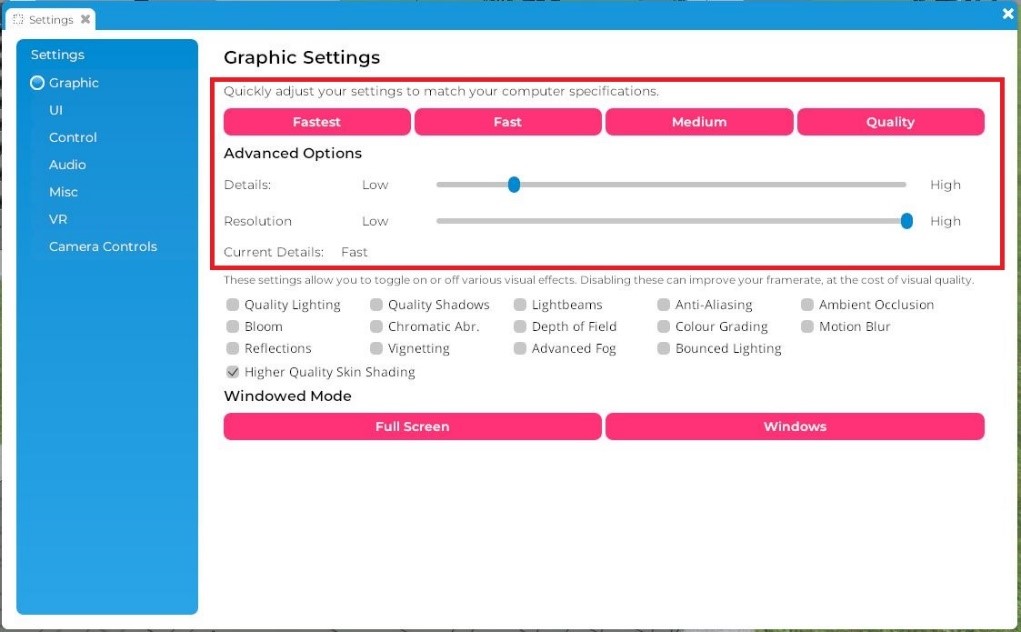Click the dotted square icon on Settings tab
The height and width of the screenshot is (632, 1021).
pyautogui.click(x=18, y=20)
